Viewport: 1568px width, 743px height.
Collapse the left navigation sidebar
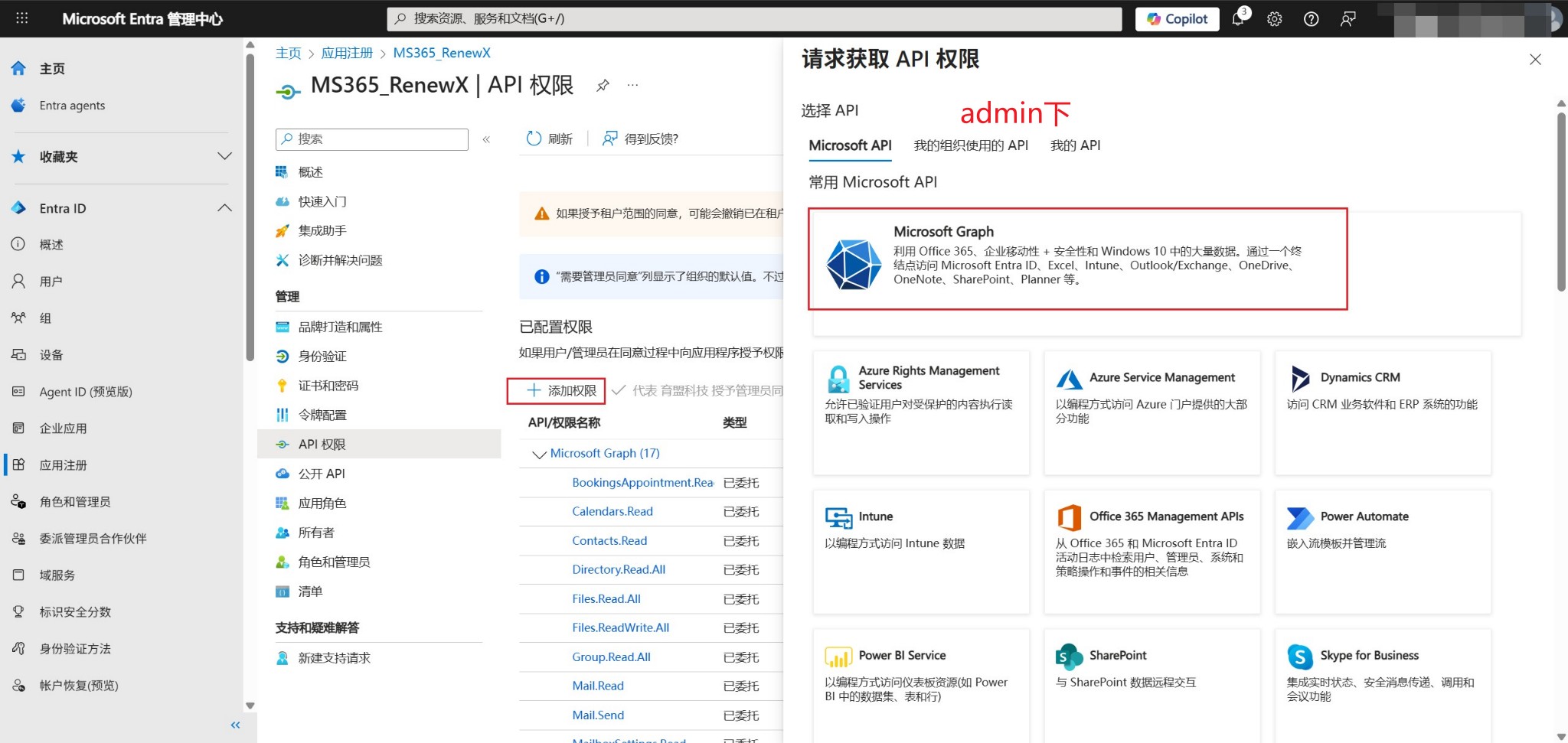coord(235,725)
